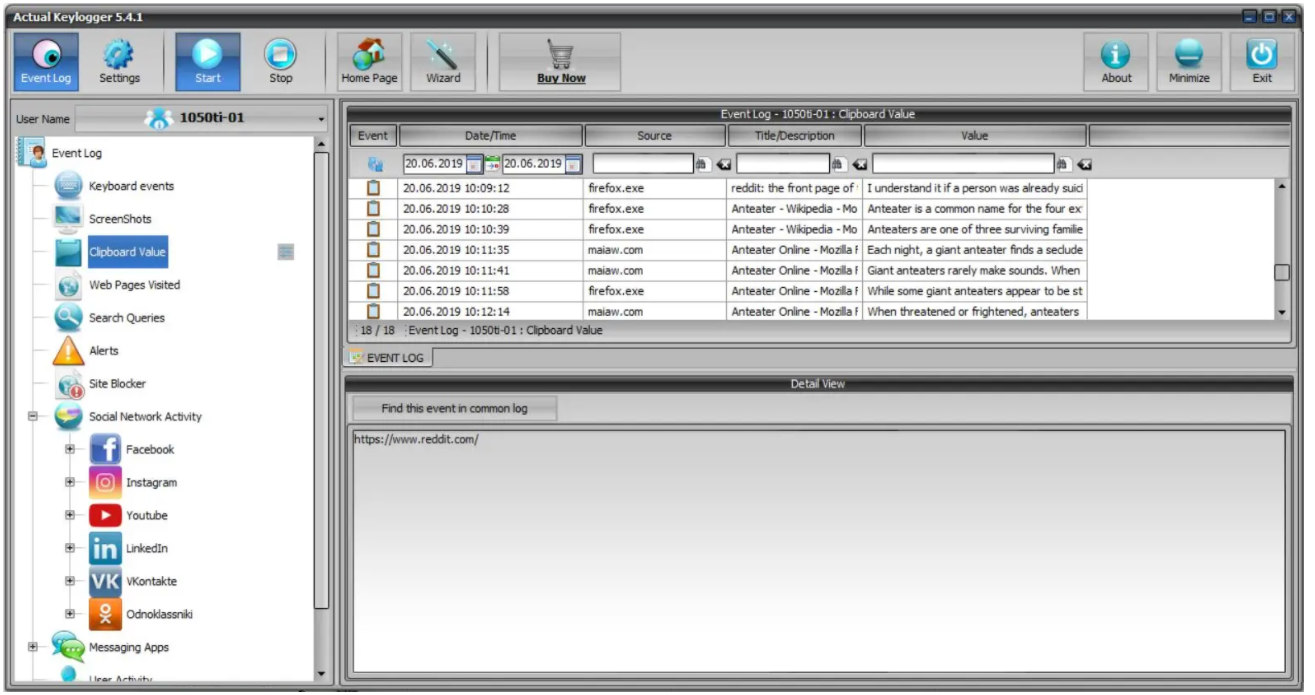The width and height of the screenshot is (1315, 695).
Task: Click the Title/Description filter input field
Action: coord(782,164)
